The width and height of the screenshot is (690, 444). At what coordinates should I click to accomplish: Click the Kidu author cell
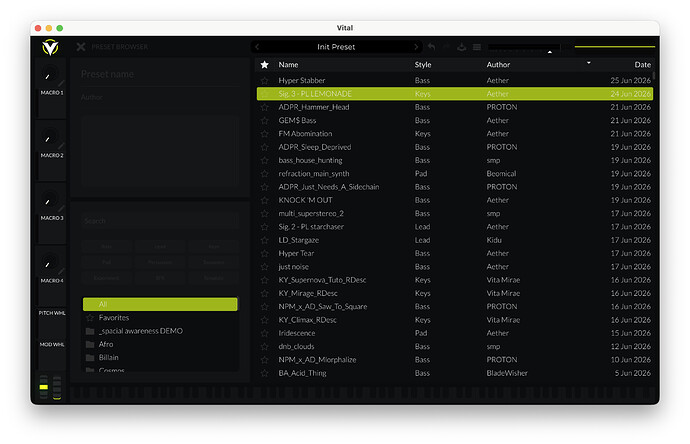pyautogui.click(x=494, y=240)
